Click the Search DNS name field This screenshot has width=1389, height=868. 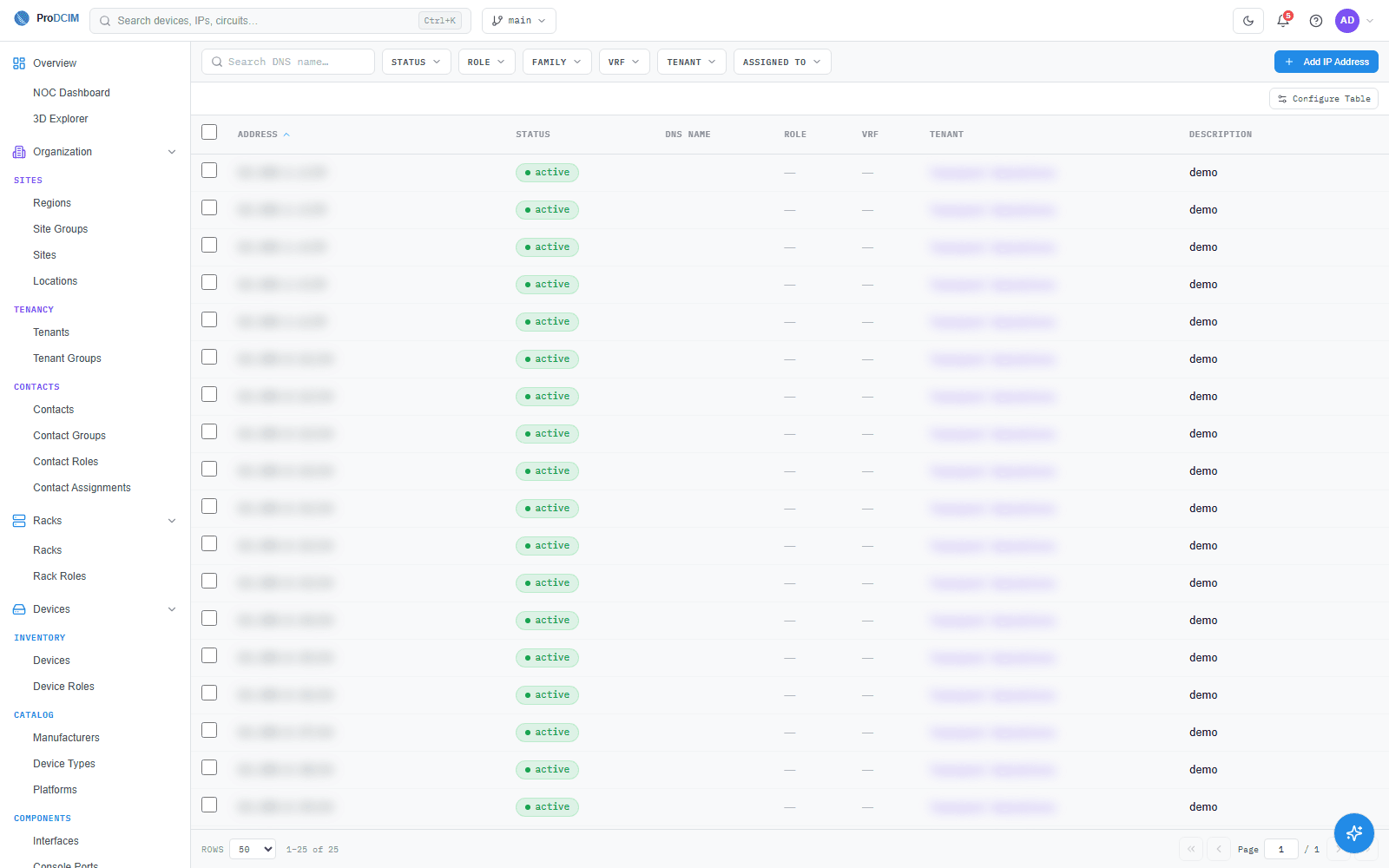(288, 62)
